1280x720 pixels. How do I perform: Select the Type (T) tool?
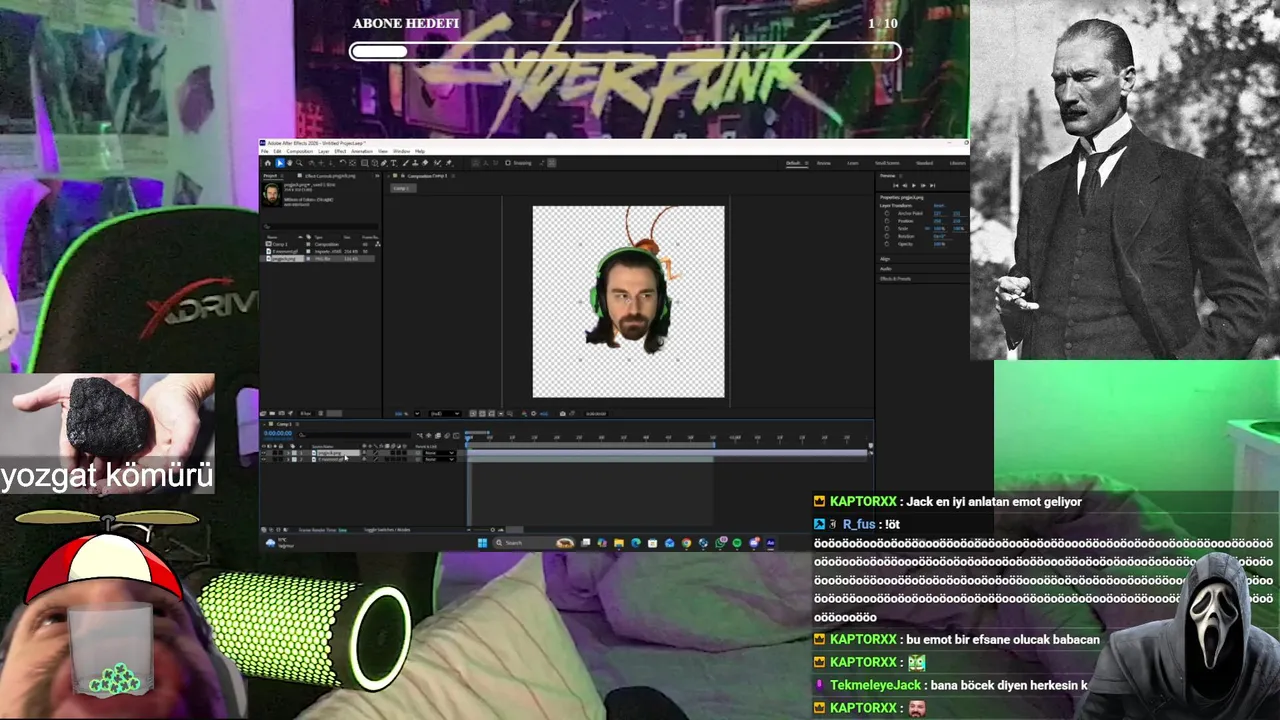pyautogui.click(x=393, y=163)
